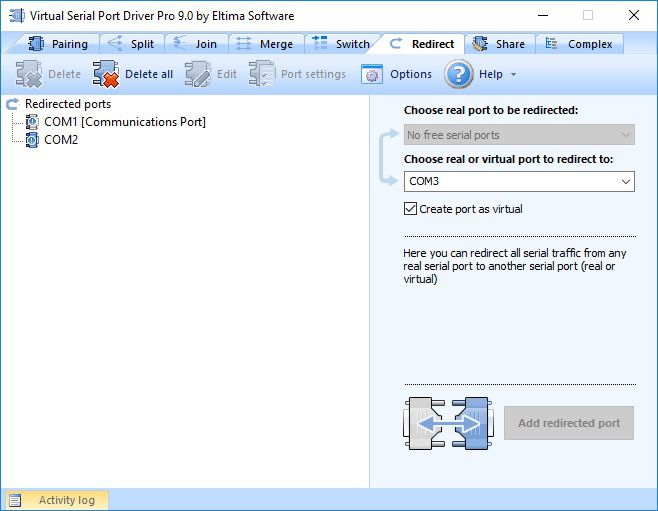Click the 'Here you can redirect all serial traffic' description
The image size is (658, 511).
[514, 266]
